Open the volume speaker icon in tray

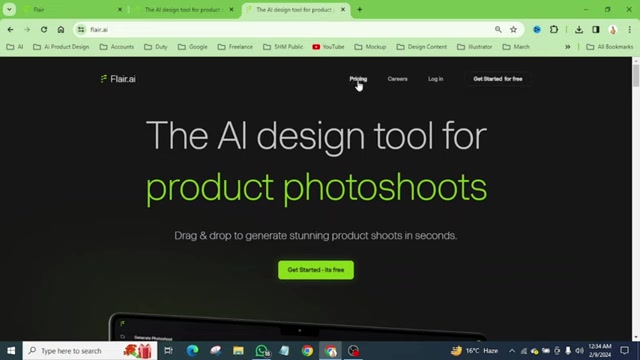tap(579, 351)
